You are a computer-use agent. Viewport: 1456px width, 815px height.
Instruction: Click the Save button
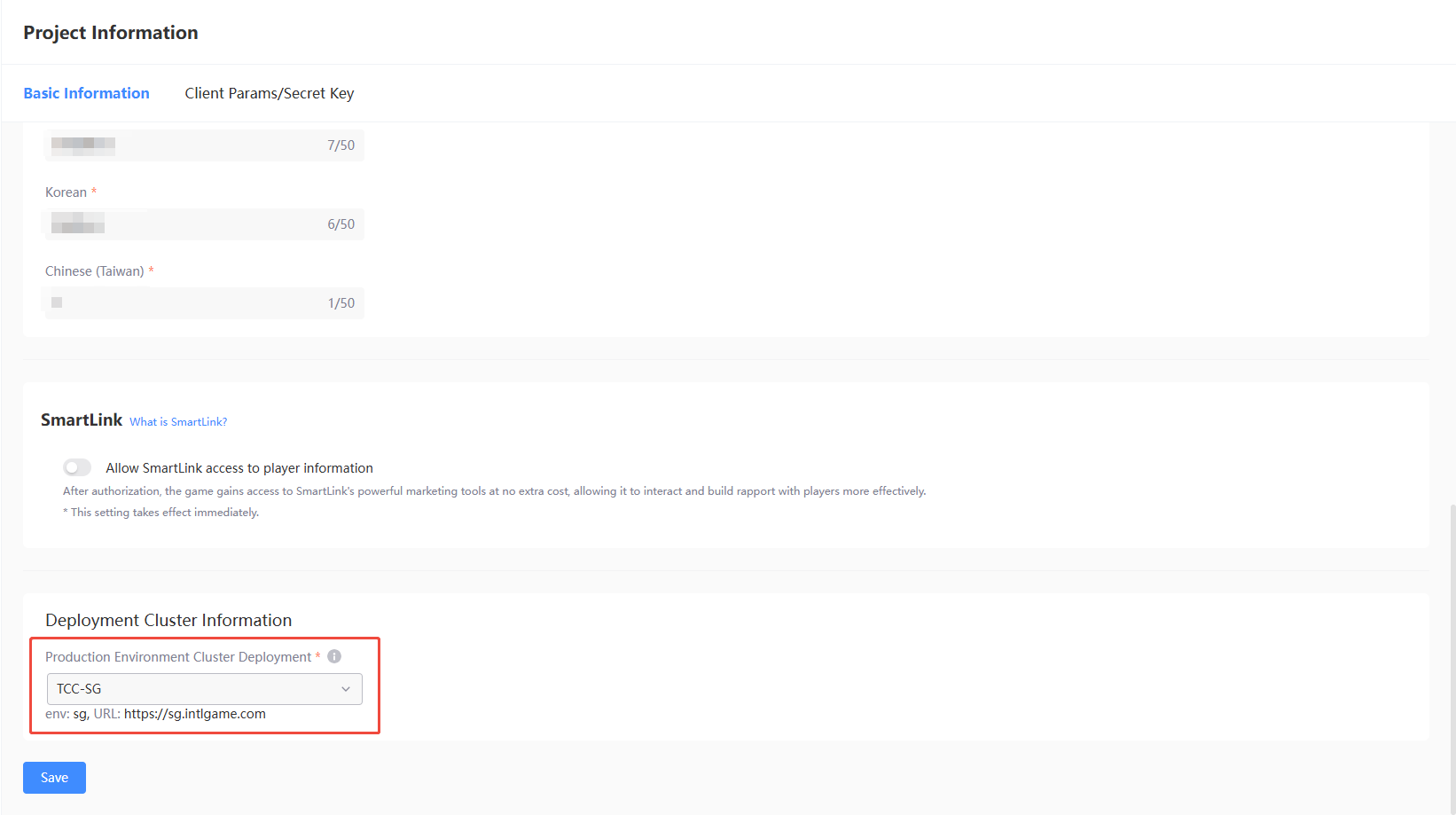coord(54,778)
